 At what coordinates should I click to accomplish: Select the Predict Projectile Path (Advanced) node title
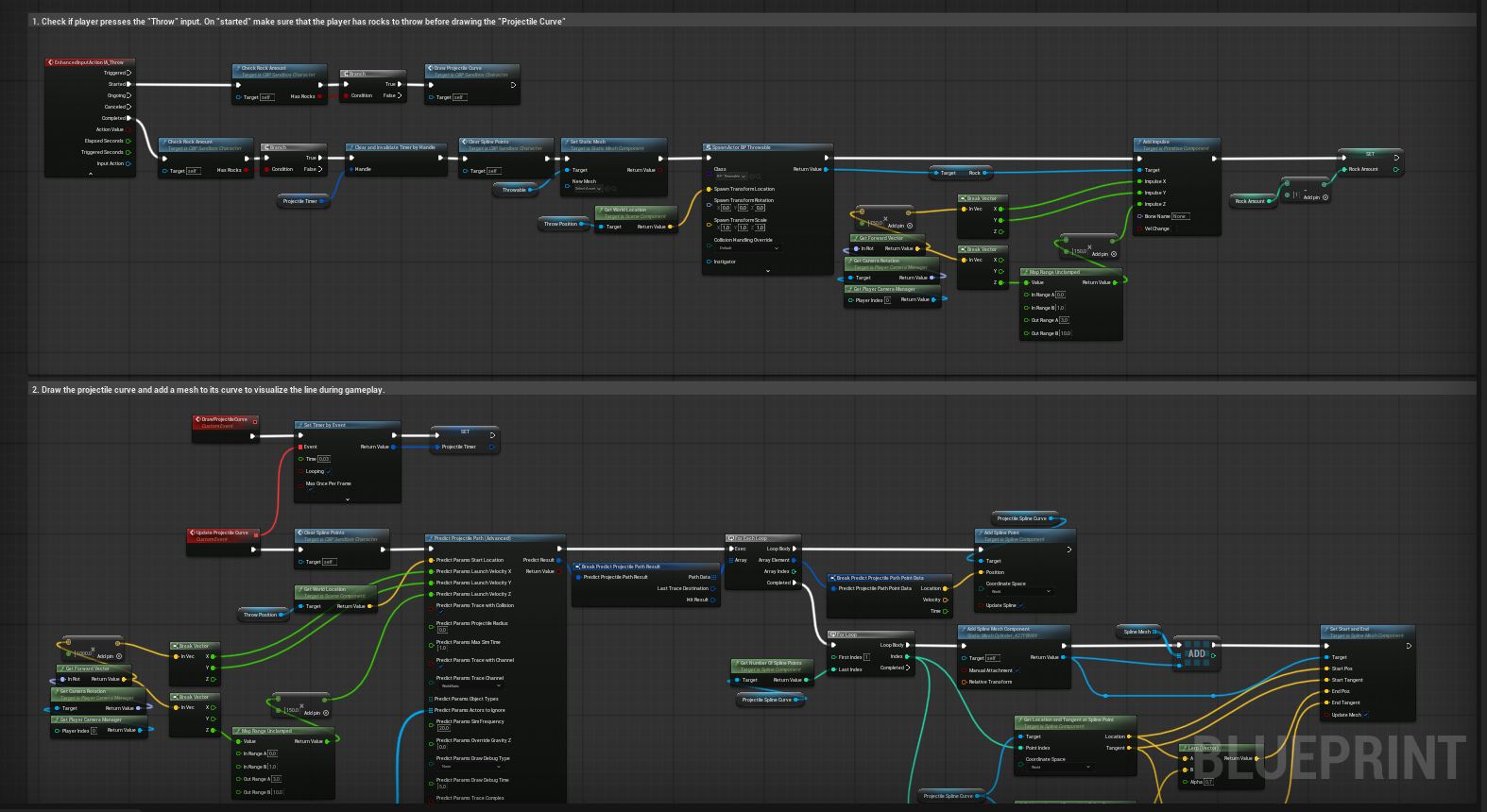[x=472, y=538]
